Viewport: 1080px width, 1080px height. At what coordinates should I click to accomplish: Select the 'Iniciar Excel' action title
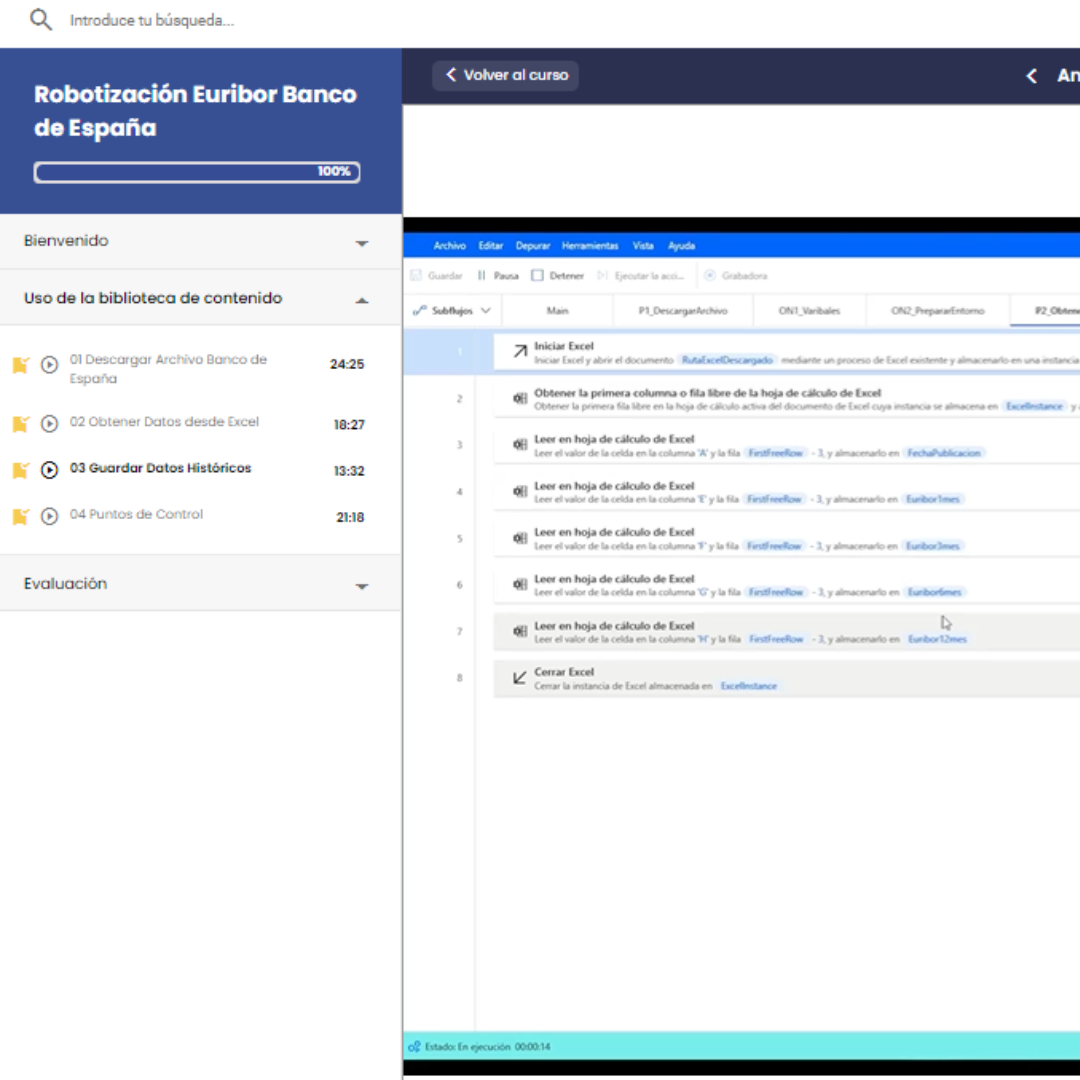click(x=563, y=346)
